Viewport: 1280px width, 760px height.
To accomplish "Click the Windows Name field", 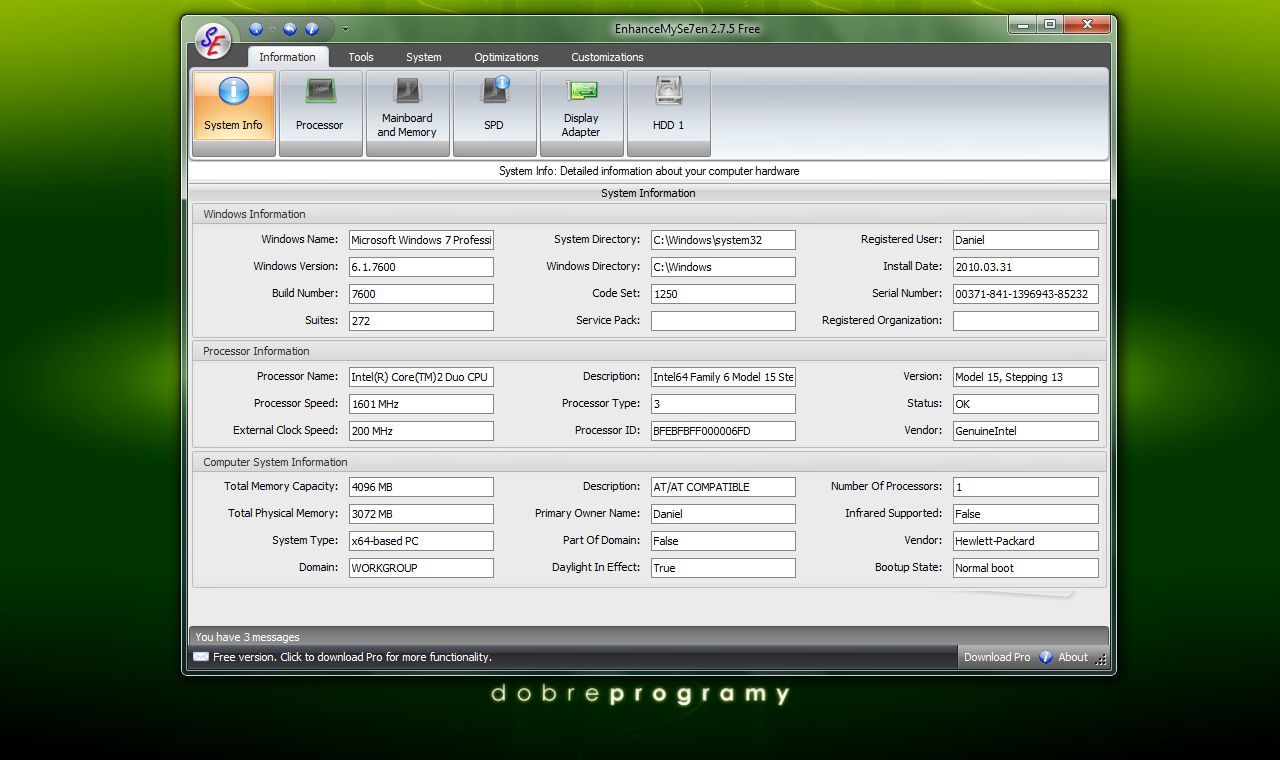I will (x=421, y=240).
